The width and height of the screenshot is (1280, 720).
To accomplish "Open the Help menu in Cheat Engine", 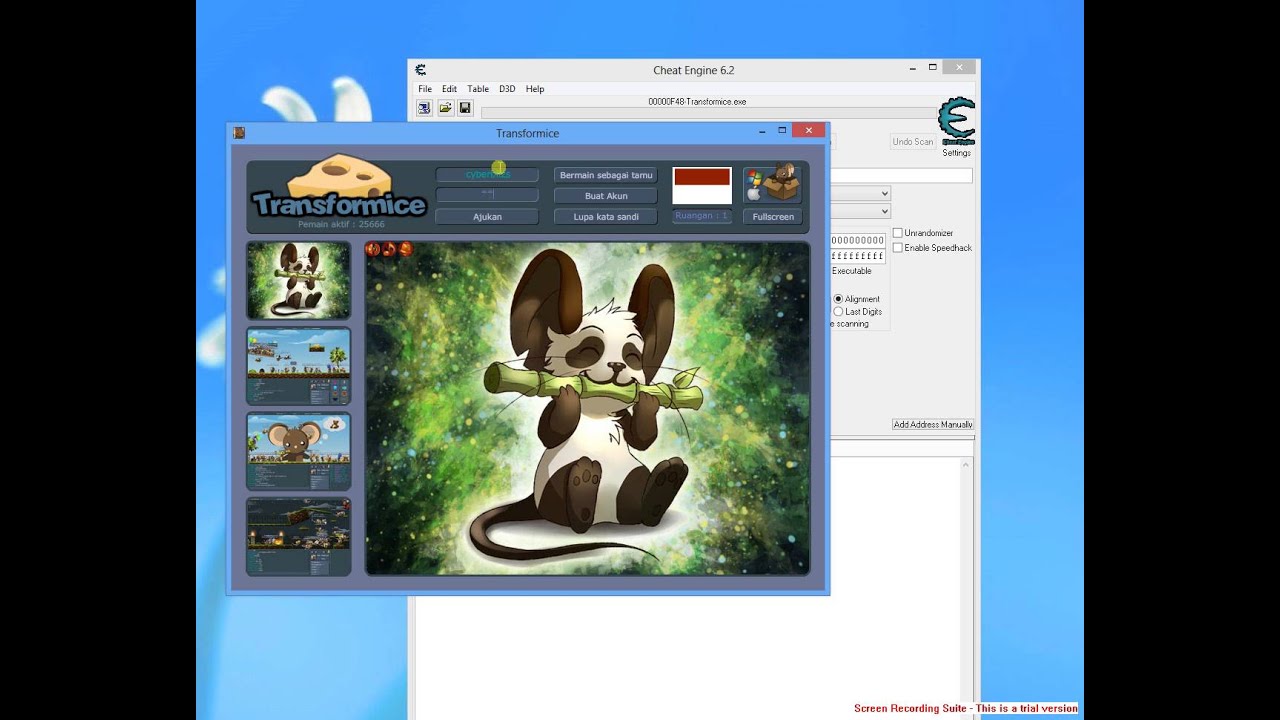I will 535,89.
